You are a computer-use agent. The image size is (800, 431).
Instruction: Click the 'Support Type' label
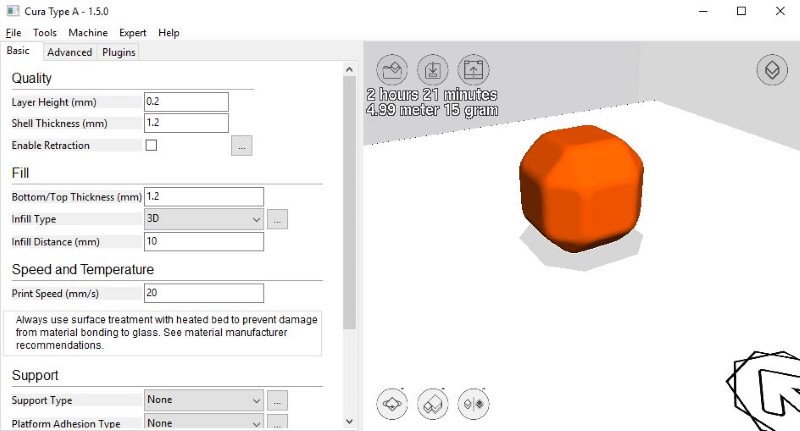pos(42,400)
